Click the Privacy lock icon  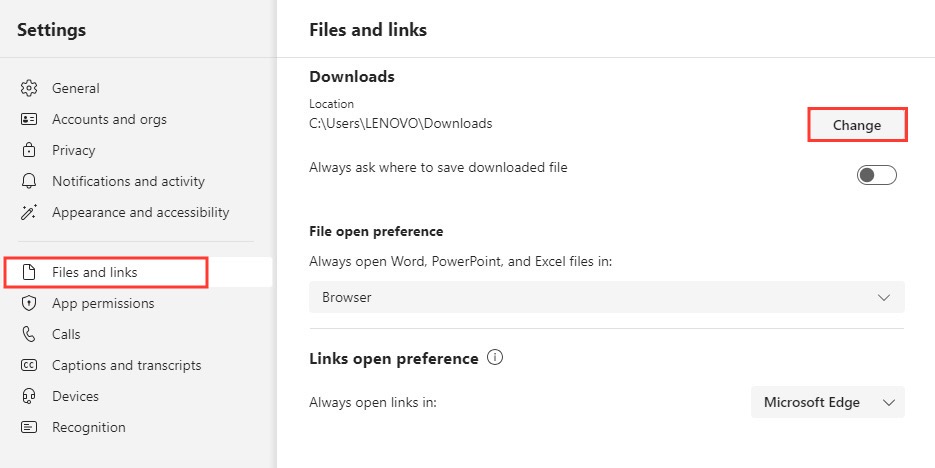pyautogui.click(x=29, y=150)
